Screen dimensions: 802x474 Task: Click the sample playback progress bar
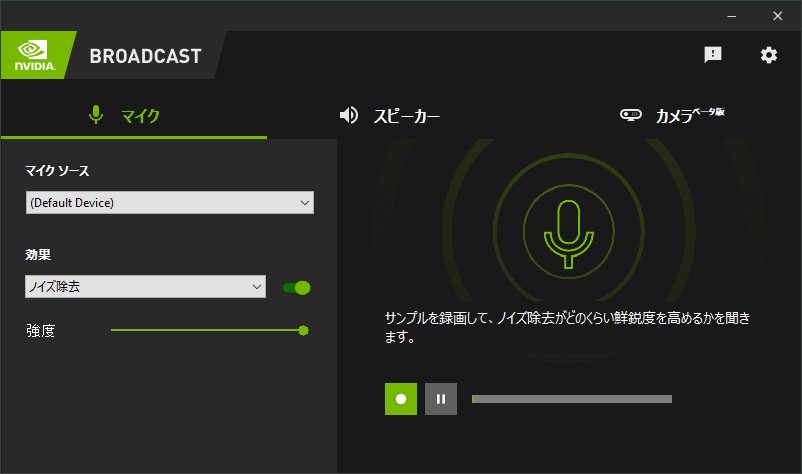[572, 399]
